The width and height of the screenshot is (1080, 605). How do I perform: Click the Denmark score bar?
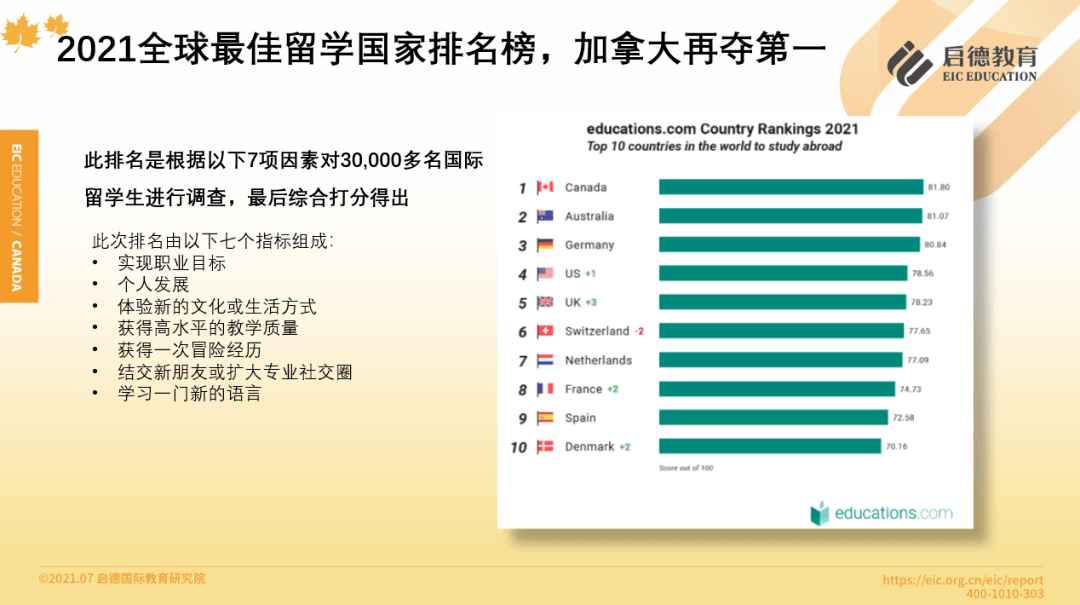pos(769,447)
